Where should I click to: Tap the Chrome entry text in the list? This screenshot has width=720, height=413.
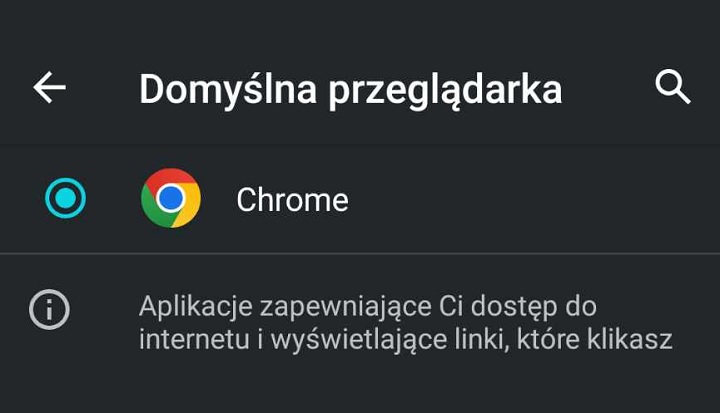pos(292,200)
